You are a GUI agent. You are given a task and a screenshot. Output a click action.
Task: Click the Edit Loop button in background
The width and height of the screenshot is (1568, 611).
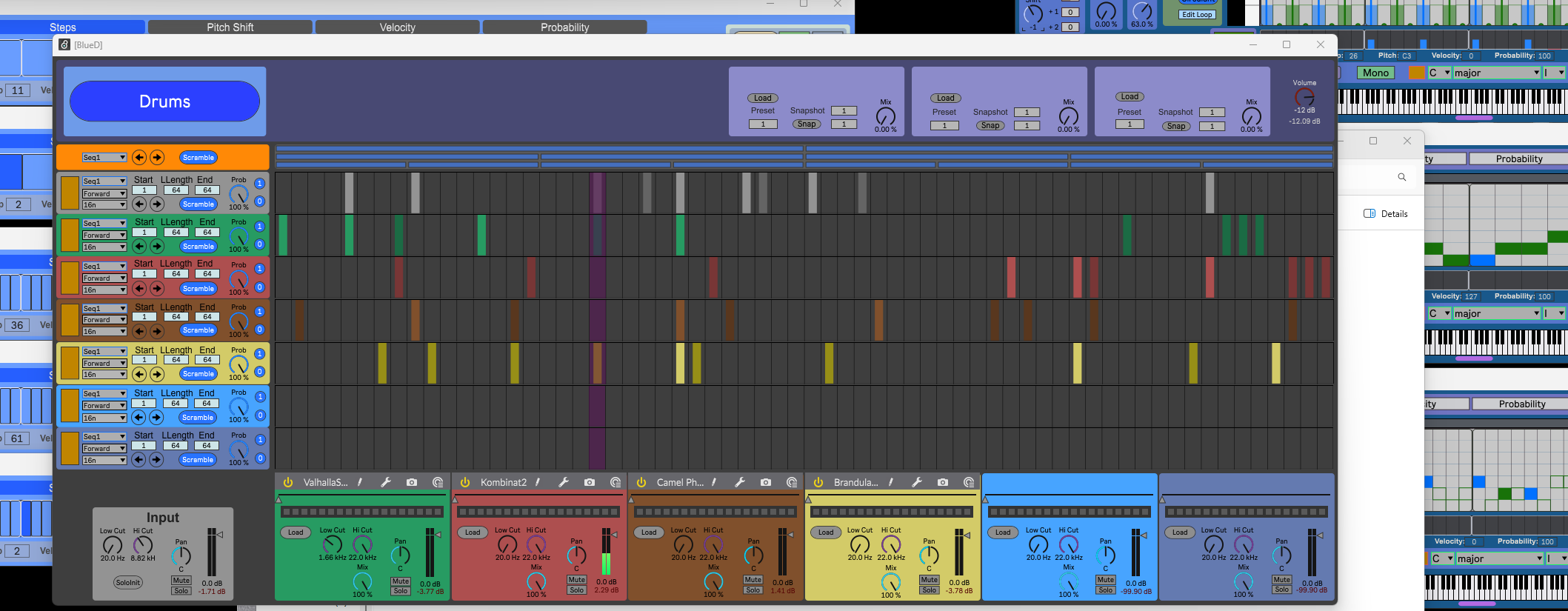[1197, 15]
